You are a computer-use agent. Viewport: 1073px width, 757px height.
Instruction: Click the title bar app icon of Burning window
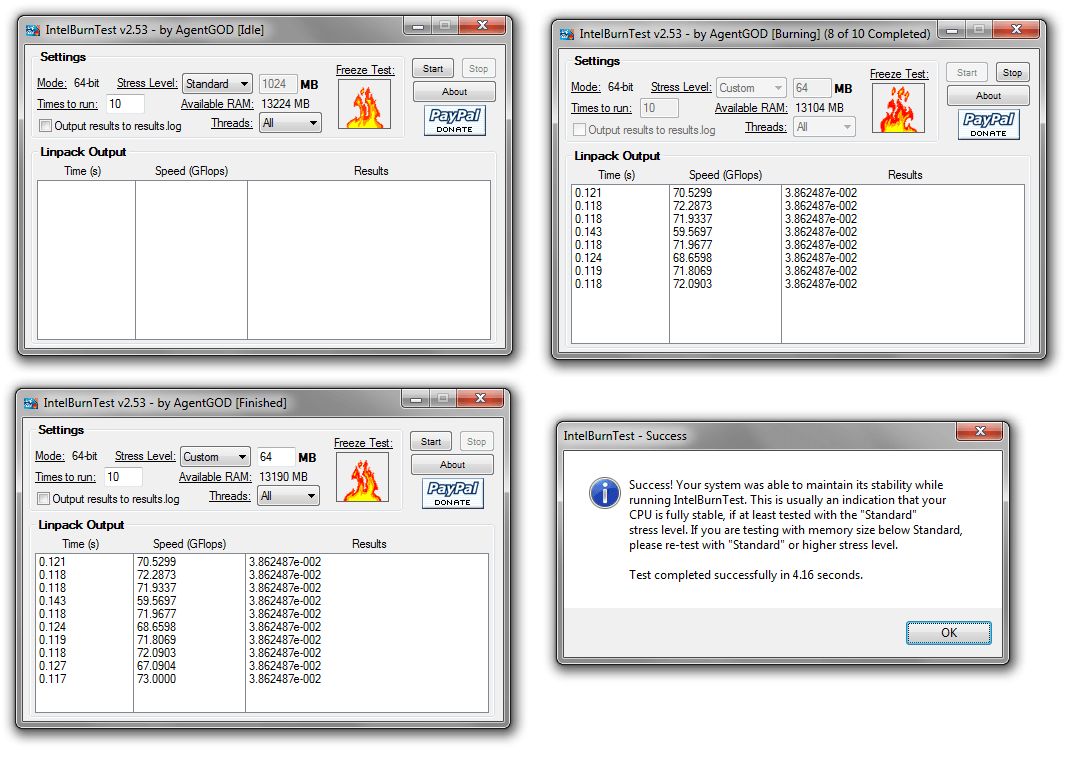coord(567,34)
